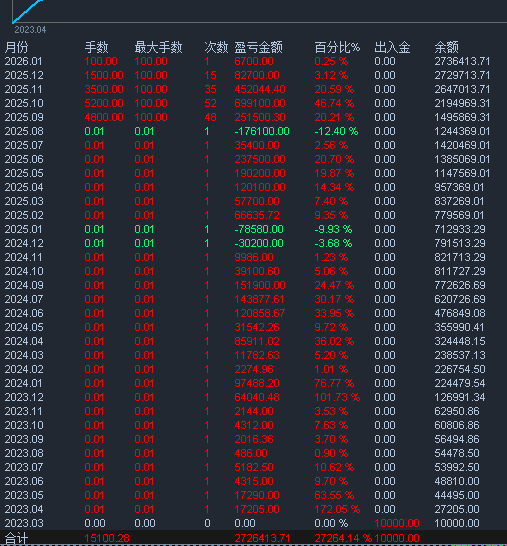
Task: Click the 手数 column header
Action: [96, 47]
